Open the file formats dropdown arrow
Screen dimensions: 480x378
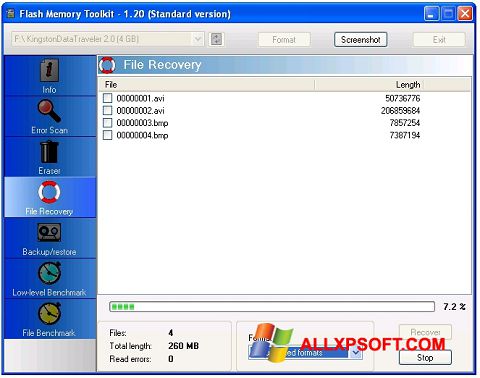tap(356, 353)
